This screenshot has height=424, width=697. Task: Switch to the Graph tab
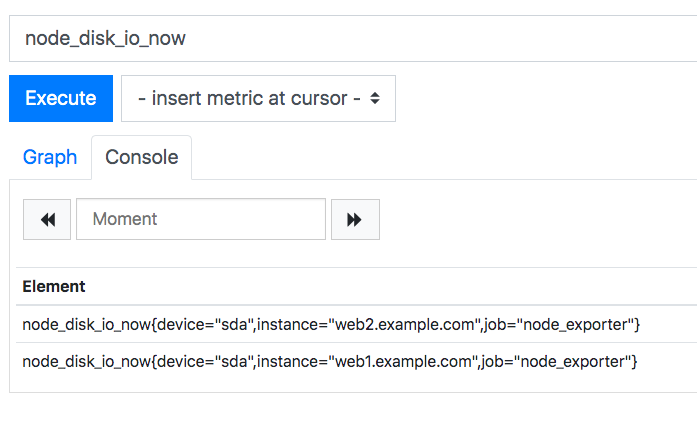point(50,157)
